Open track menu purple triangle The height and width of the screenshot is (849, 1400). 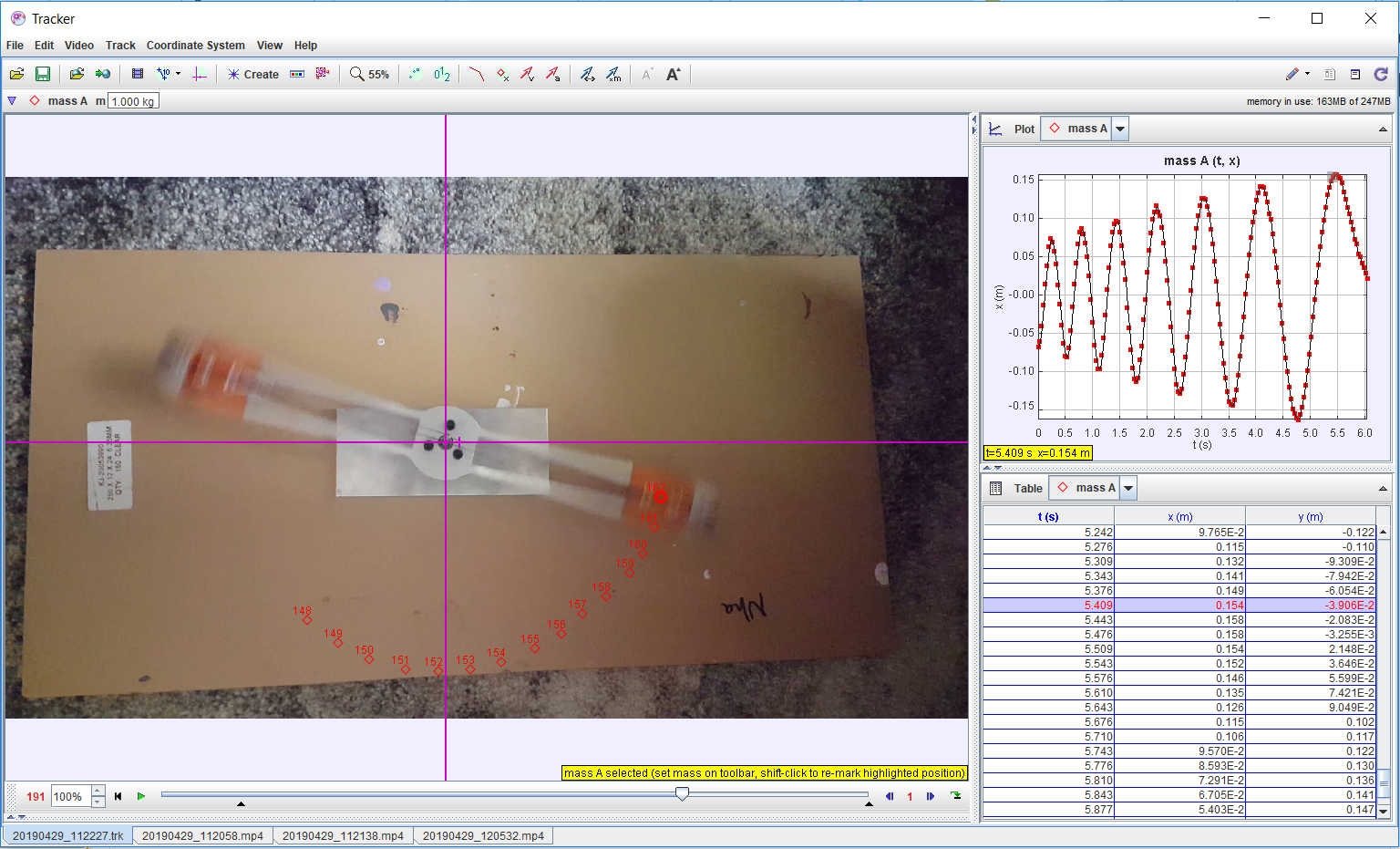[12, 101]
